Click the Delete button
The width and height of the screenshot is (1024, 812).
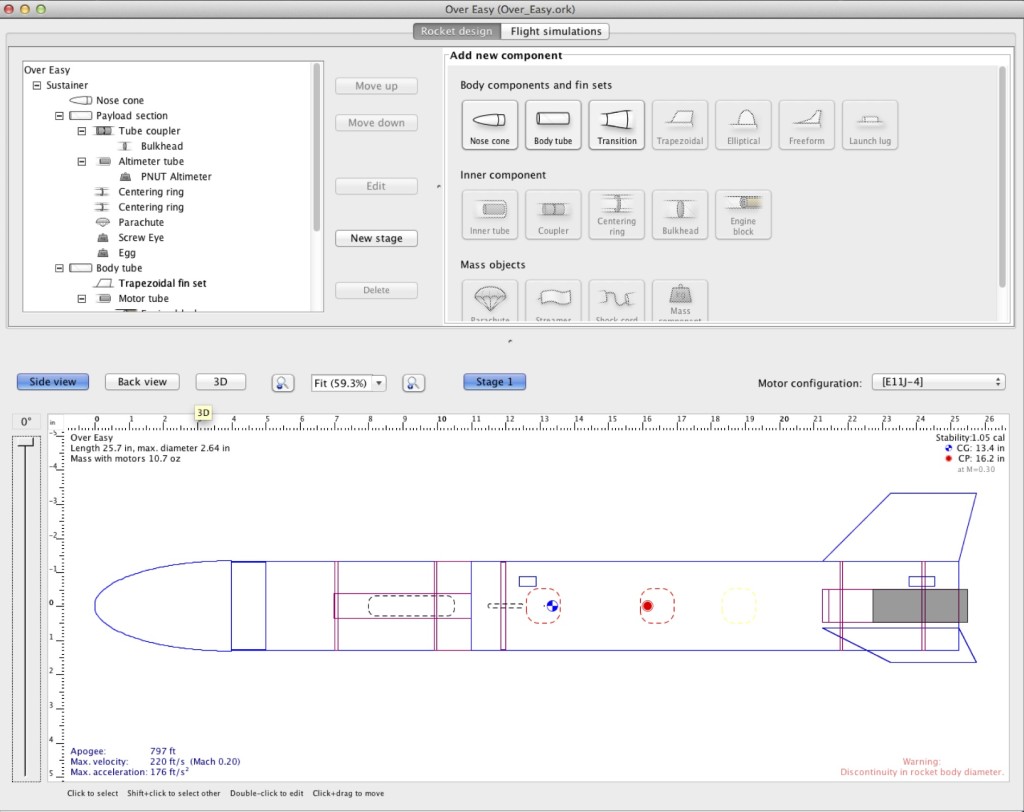[376, 290]
